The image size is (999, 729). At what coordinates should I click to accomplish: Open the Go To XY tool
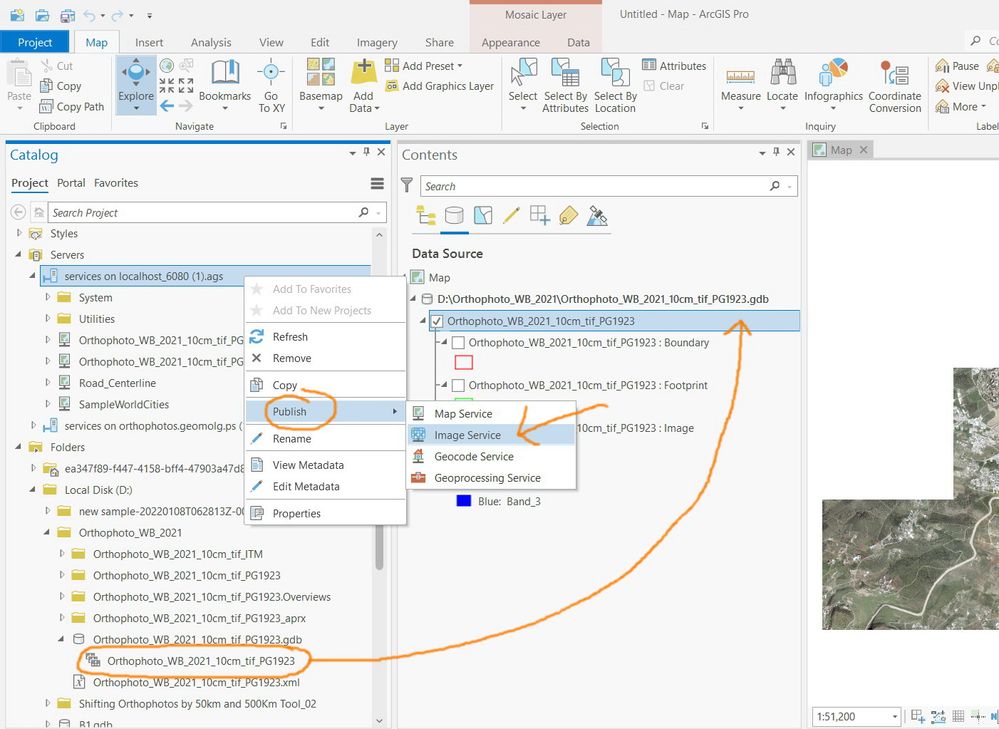pos(271,85)
